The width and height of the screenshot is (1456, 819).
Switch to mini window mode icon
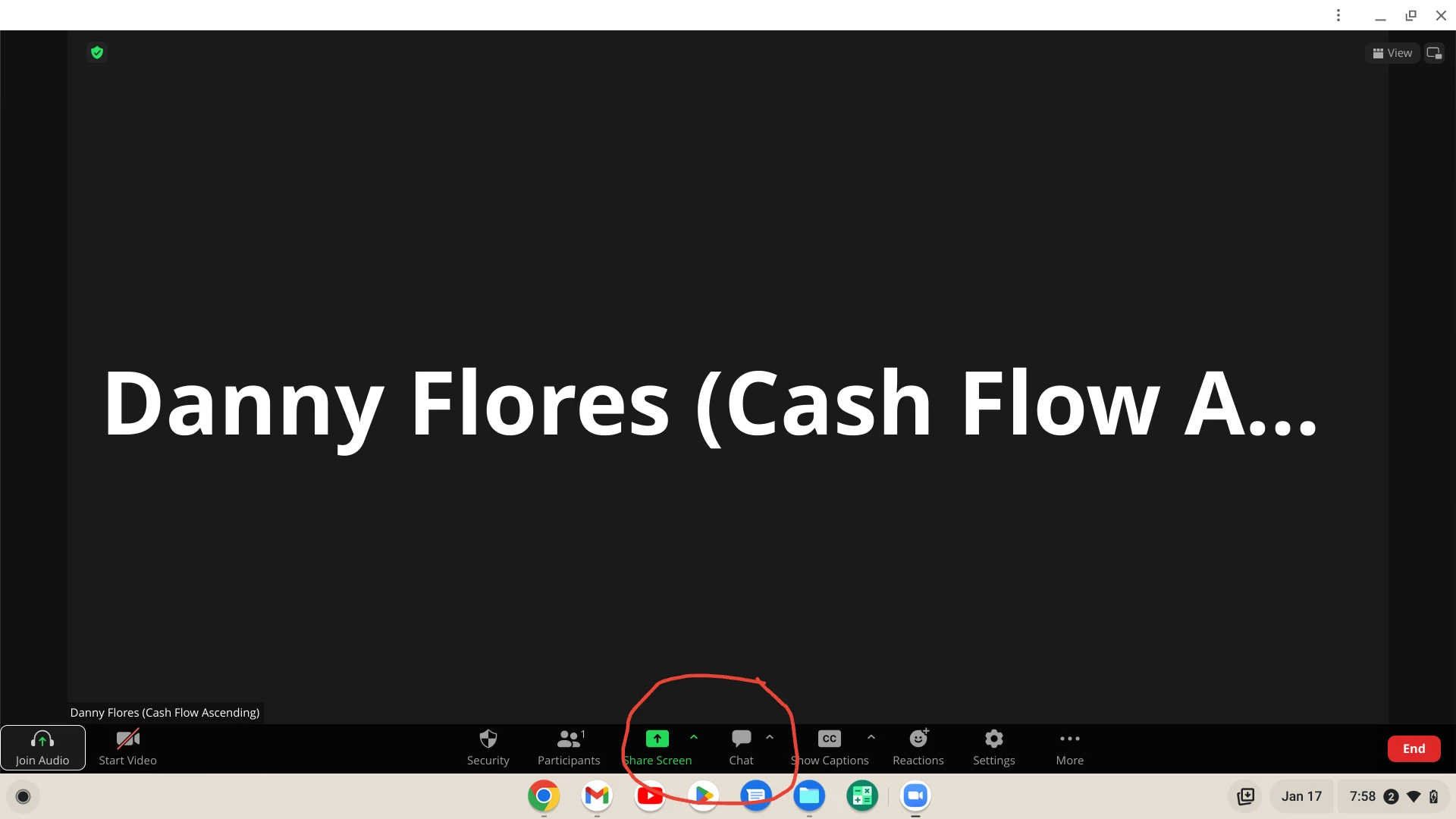pos(1434,53)
